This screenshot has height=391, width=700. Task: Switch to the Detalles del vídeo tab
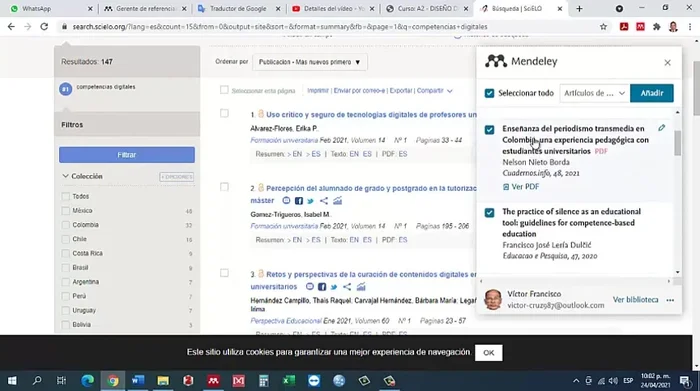[x=333, y=8]
